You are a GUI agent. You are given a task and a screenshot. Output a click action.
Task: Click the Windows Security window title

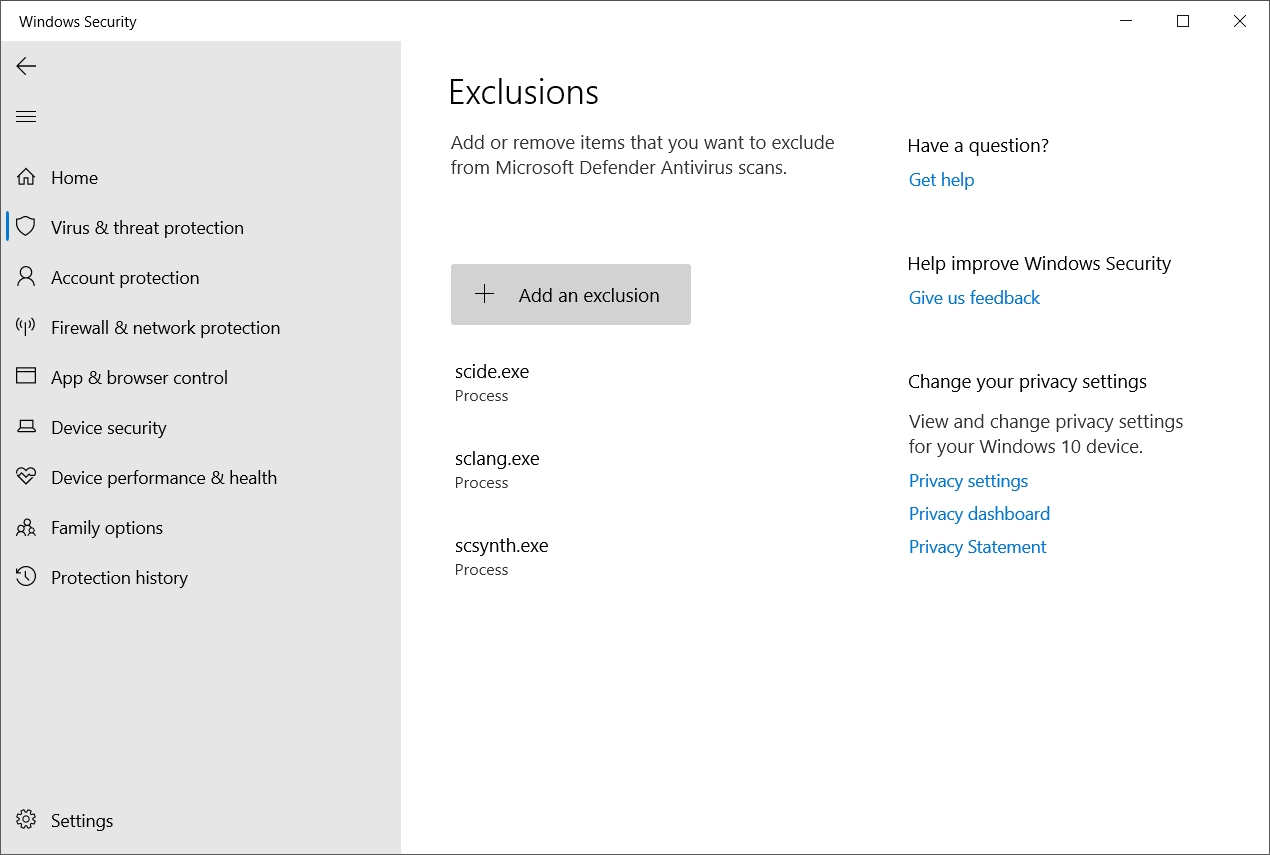click(x=78, y=21)
